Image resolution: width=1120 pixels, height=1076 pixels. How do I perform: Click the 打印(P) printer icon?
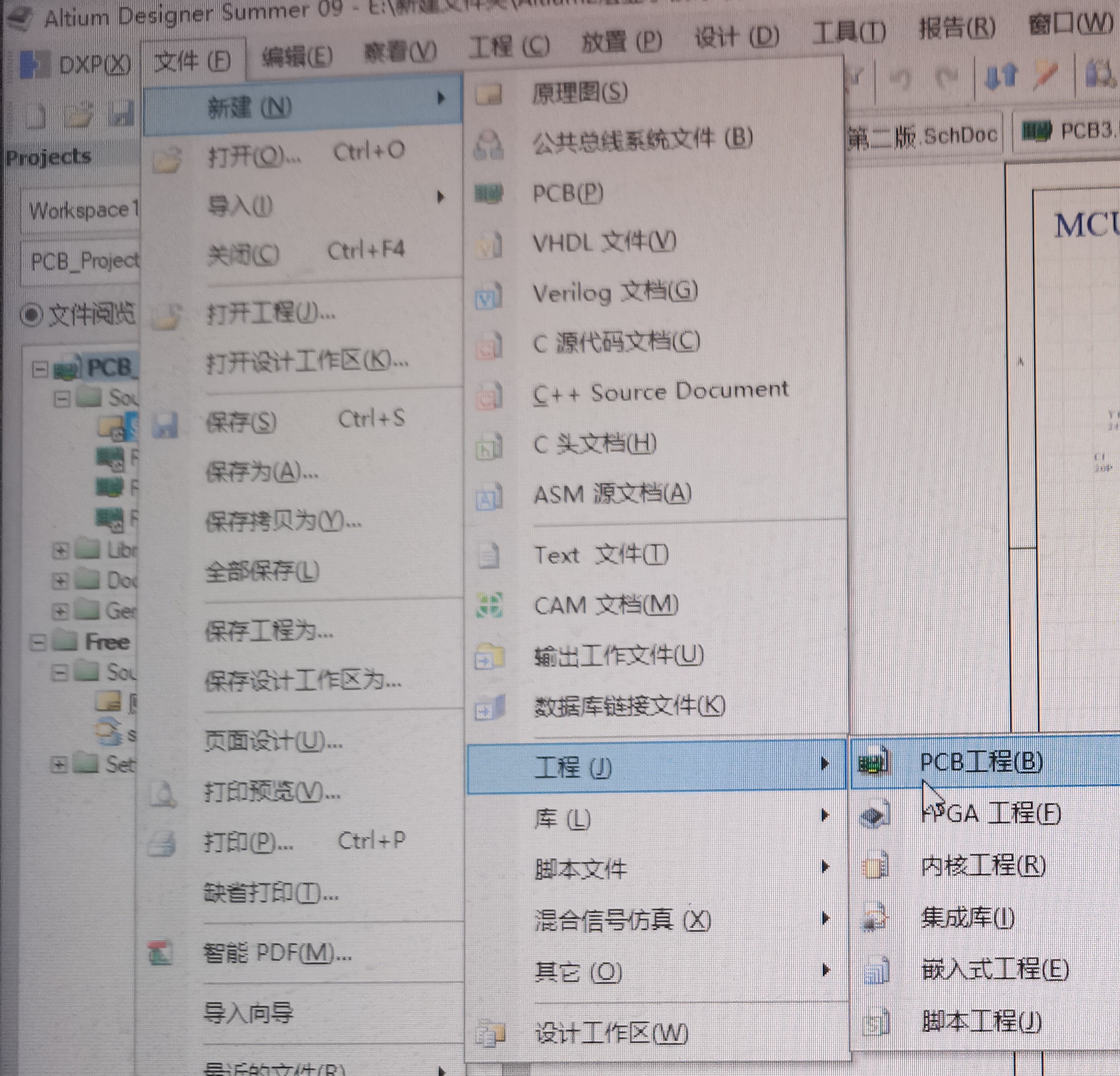(x=162, y=844)
